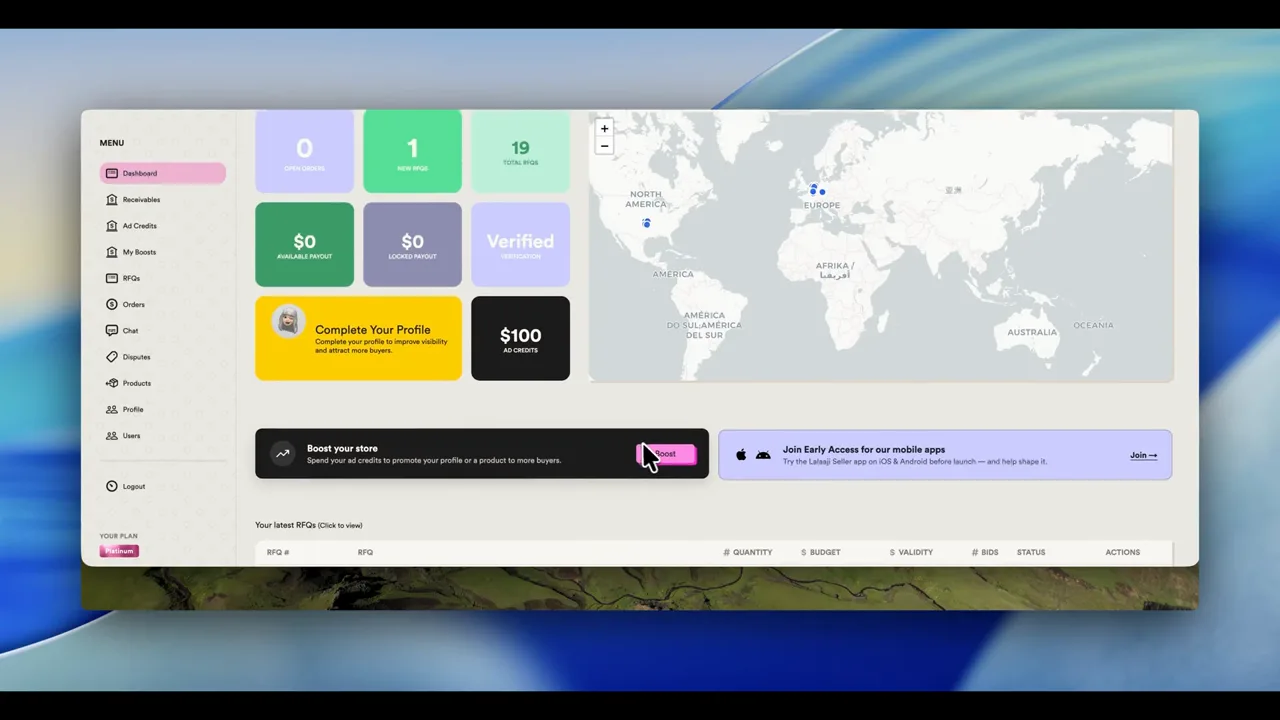The width and height of the screenshot is (1280, 720).
Task: Click the New RFQs tile showing 1
Action: [x=412, y=152]
